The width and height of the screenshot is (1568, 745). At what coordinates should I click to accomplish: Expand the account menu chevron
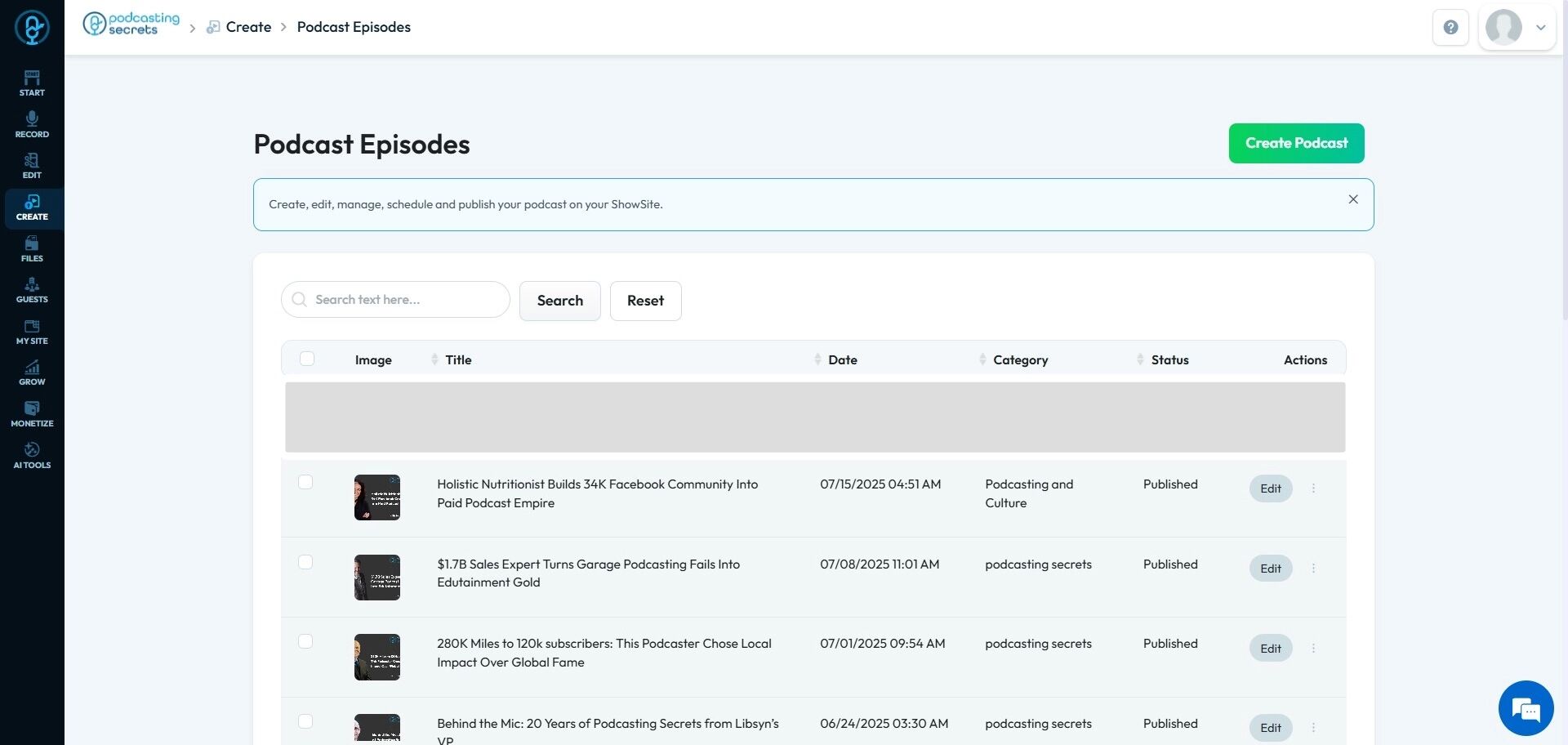[1540, 27]
